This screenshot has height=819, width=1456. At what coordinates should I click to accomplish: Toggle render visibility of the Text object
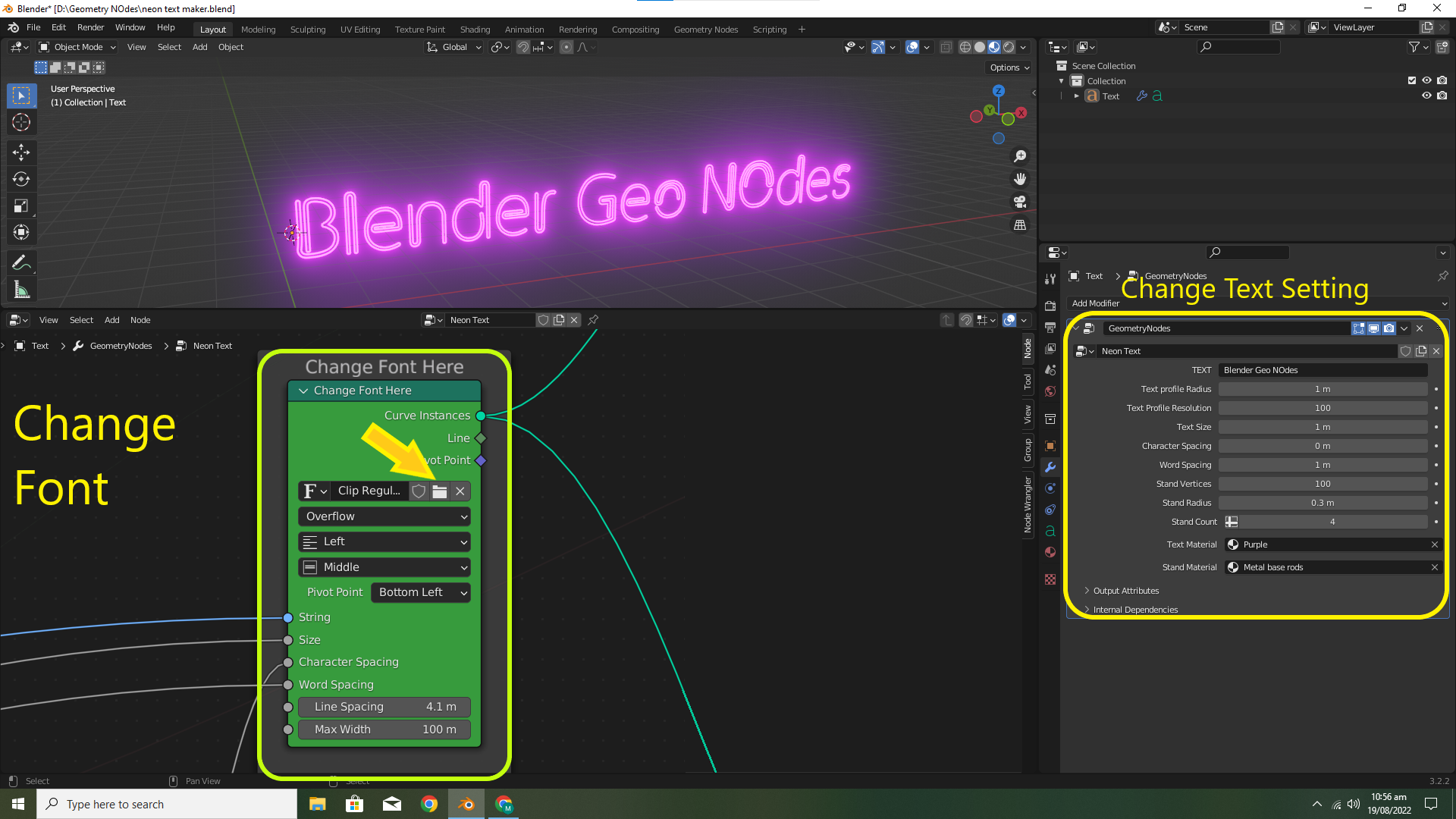point(1442,96)
